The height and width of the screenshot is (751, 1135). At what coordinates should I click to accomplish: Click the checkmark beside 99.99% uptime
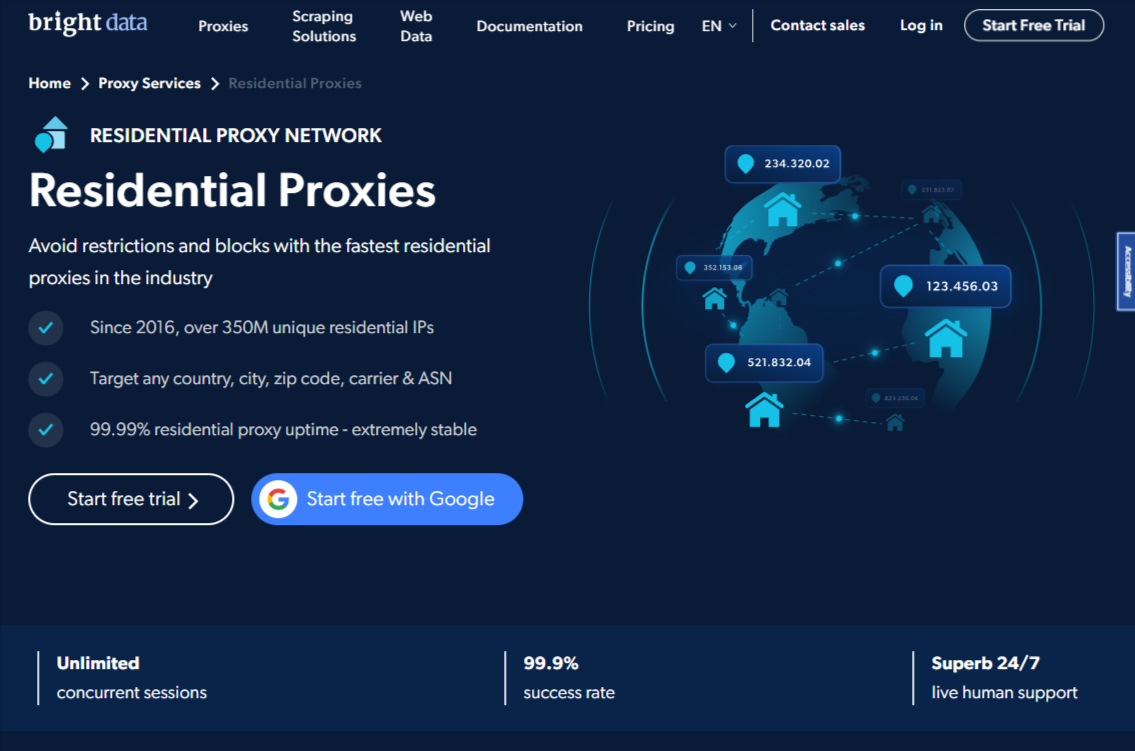(46, 430)
